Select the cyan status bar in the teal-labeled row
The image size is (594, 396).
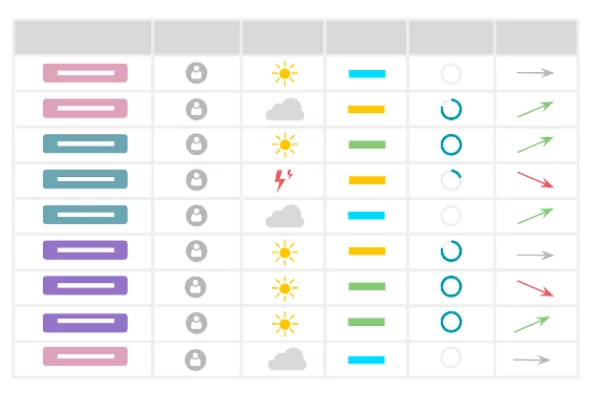click(x=366, y=215)
